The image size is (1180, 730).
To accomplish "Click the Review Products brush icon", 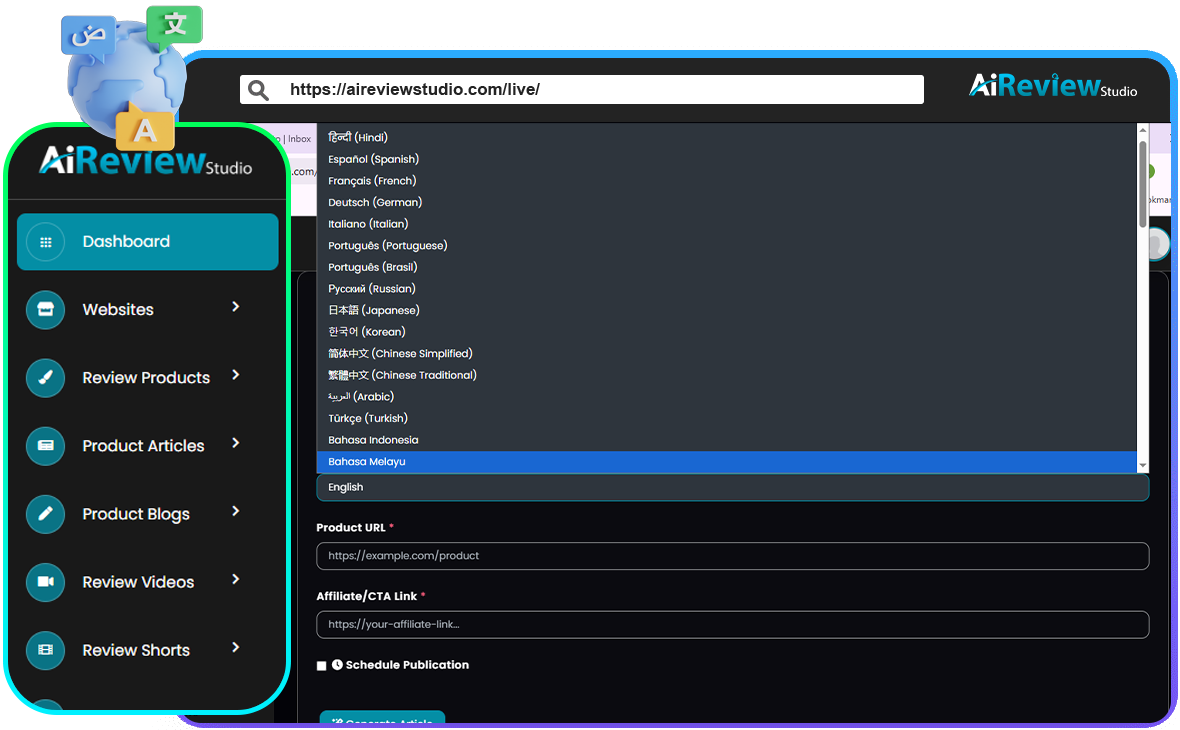I will (x=45, y=378).
